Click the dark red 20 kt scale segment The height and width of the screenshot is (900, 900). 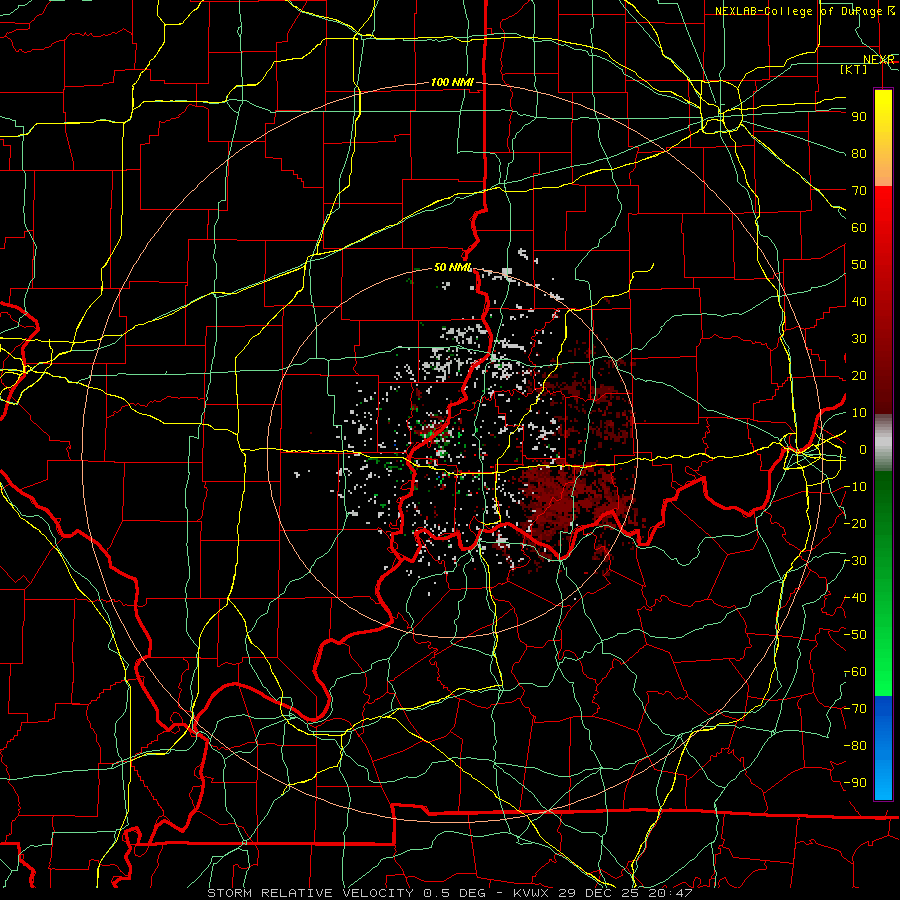point(883,375)
